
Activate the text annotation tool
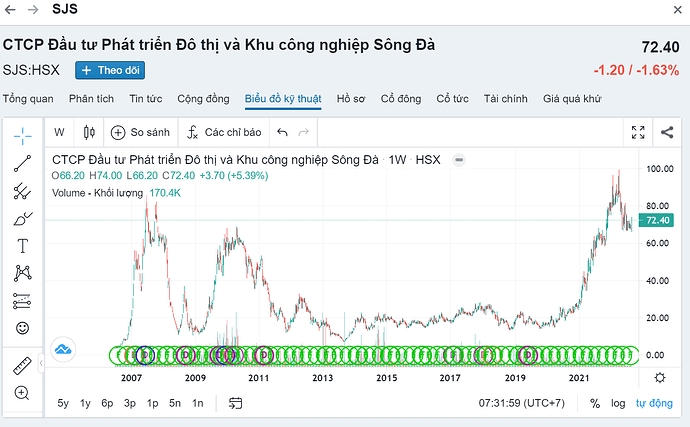tap(22, 246)
